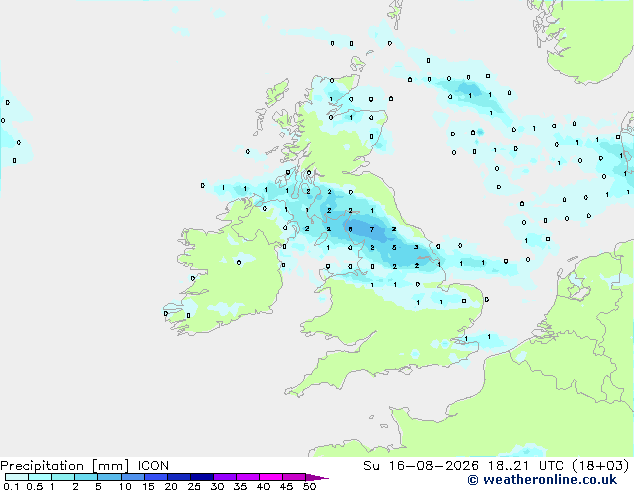Select the above-50 purple arrow of legend
This screenshot has height=490, width=634.
click(317, 477)
